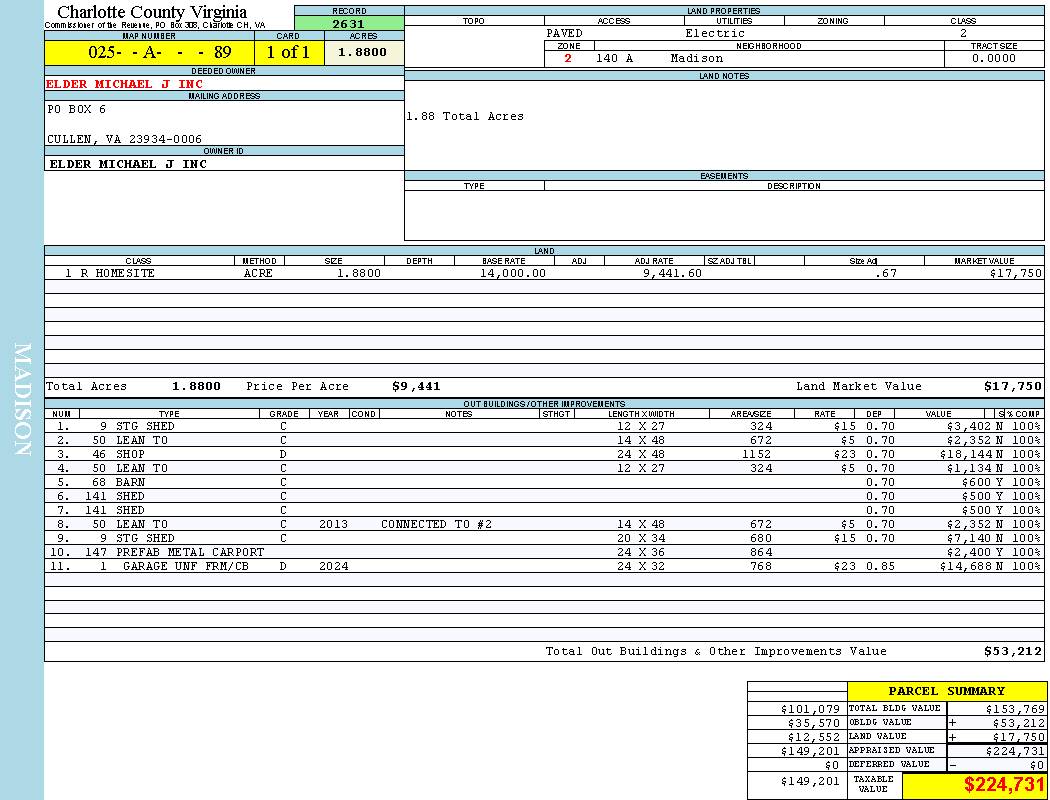Screen dimensions: 1050x800
Task: Click the PAVED access value
Action: pos(564,33)
